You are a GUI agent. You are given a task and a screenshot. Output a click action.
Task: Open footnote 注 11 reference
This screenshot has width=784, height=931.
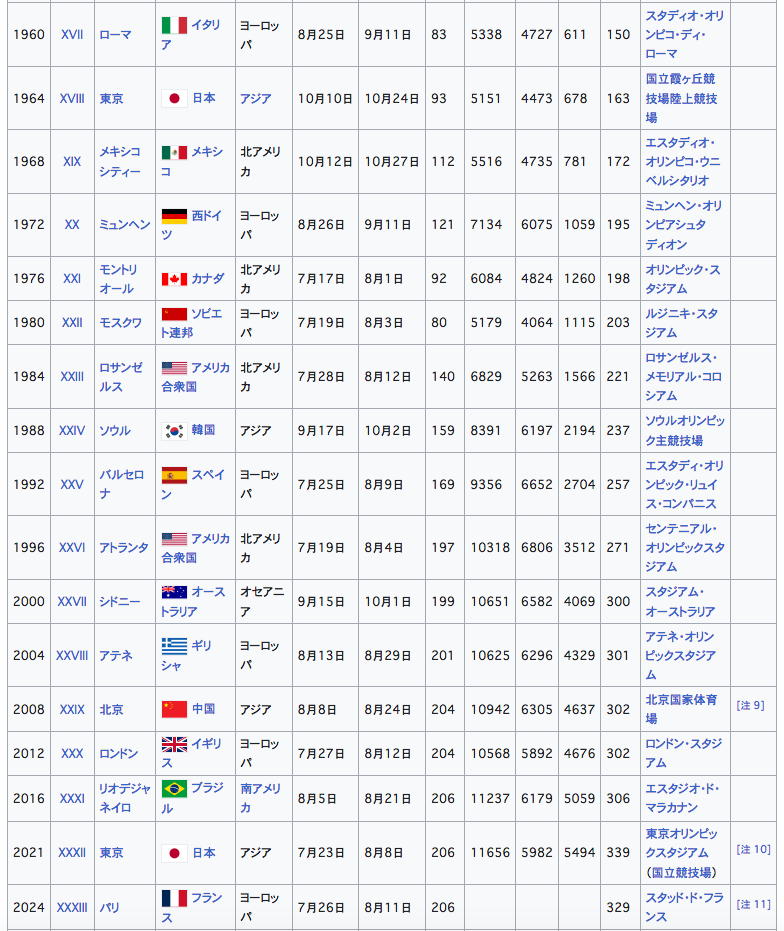point(753,904)
